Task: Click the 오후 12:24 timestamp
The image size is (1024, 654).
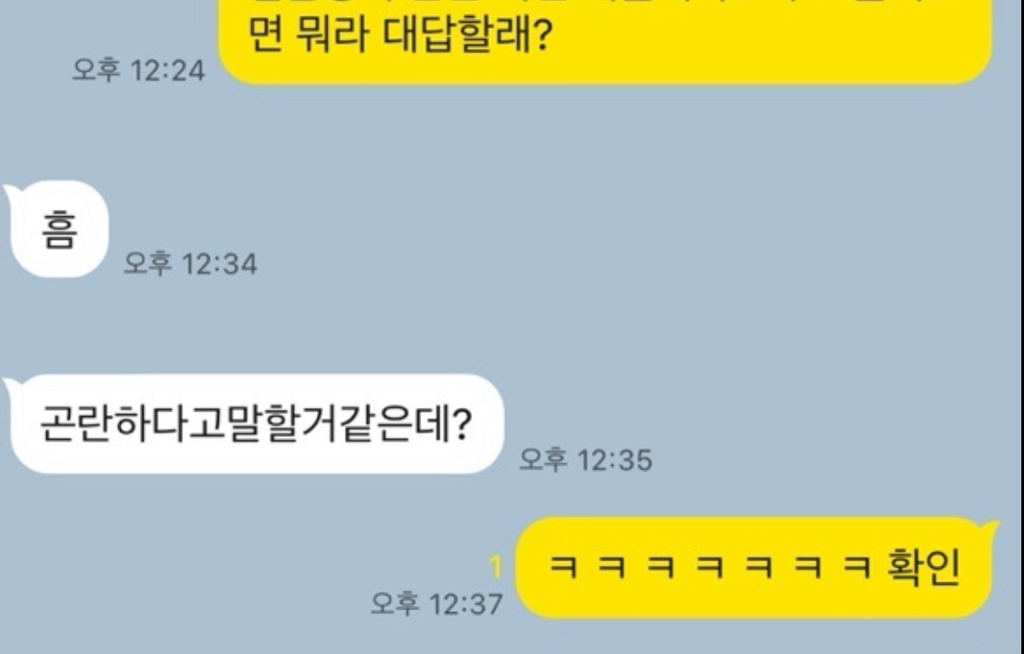Action: [138, 70]
